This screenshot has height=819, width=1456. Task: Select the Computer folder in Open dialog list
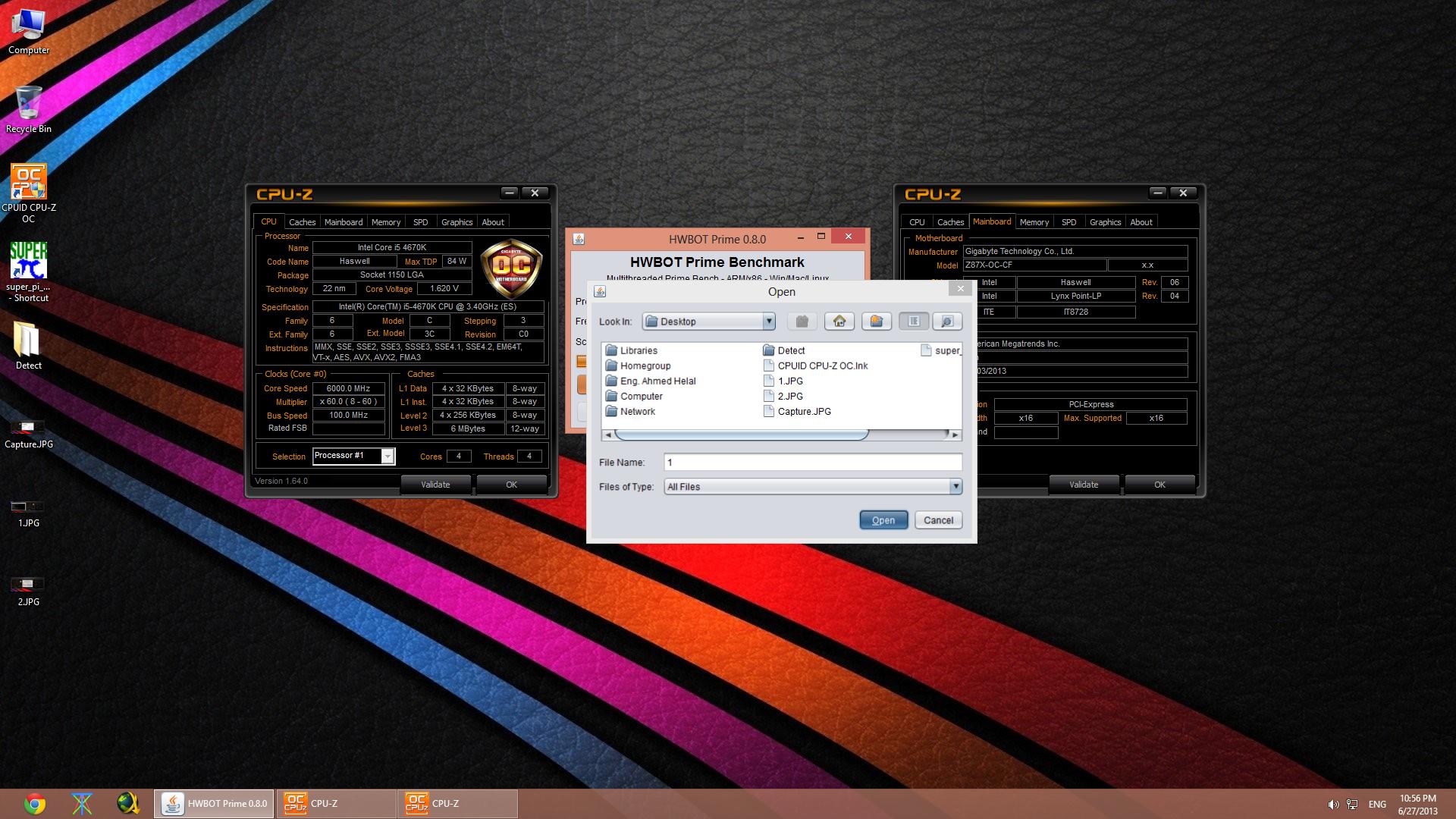pyautogui.click(x=634, y=396)
